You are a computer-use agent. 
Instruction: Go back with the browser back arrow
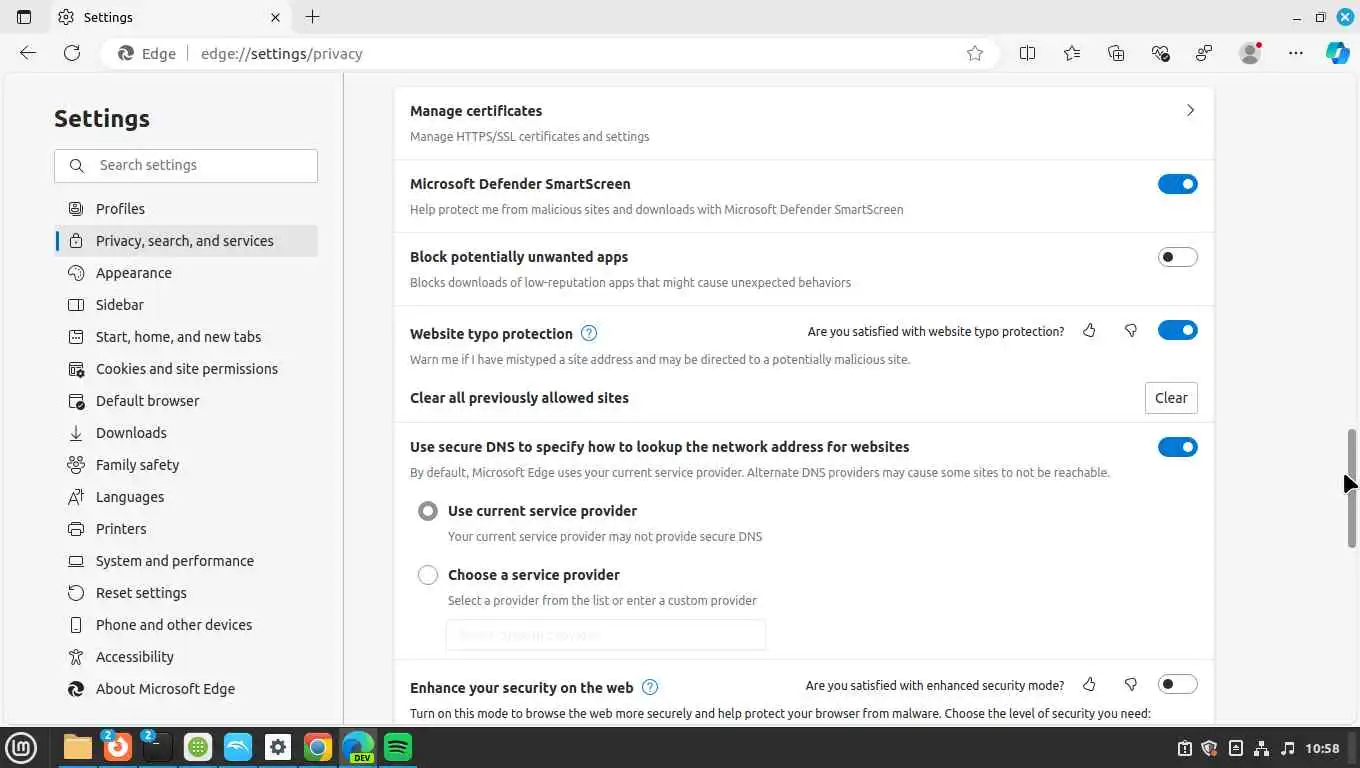tap(28, 53)
